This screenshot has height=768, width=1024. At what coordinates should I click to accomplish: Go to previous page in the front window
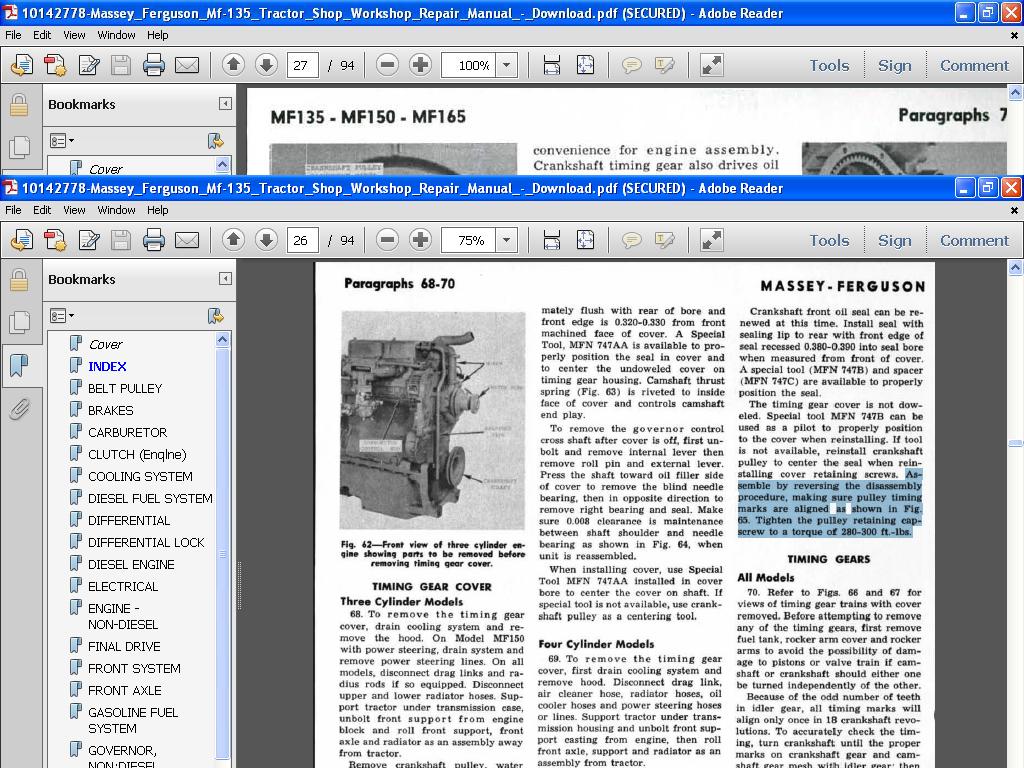(x=233, y=240)
